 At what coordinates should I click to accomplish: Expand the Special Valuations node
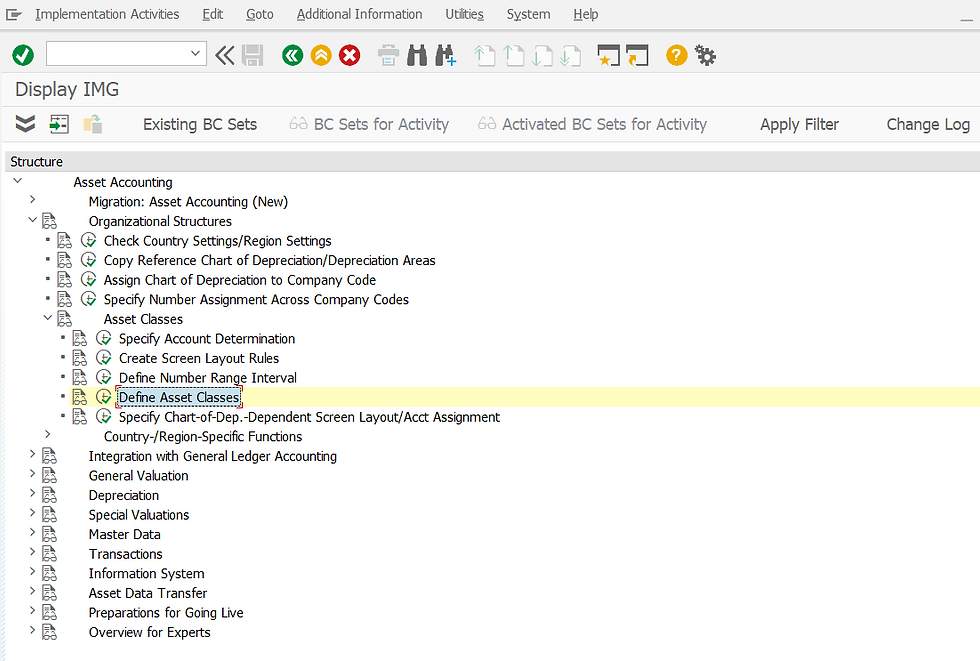(32, 513)
